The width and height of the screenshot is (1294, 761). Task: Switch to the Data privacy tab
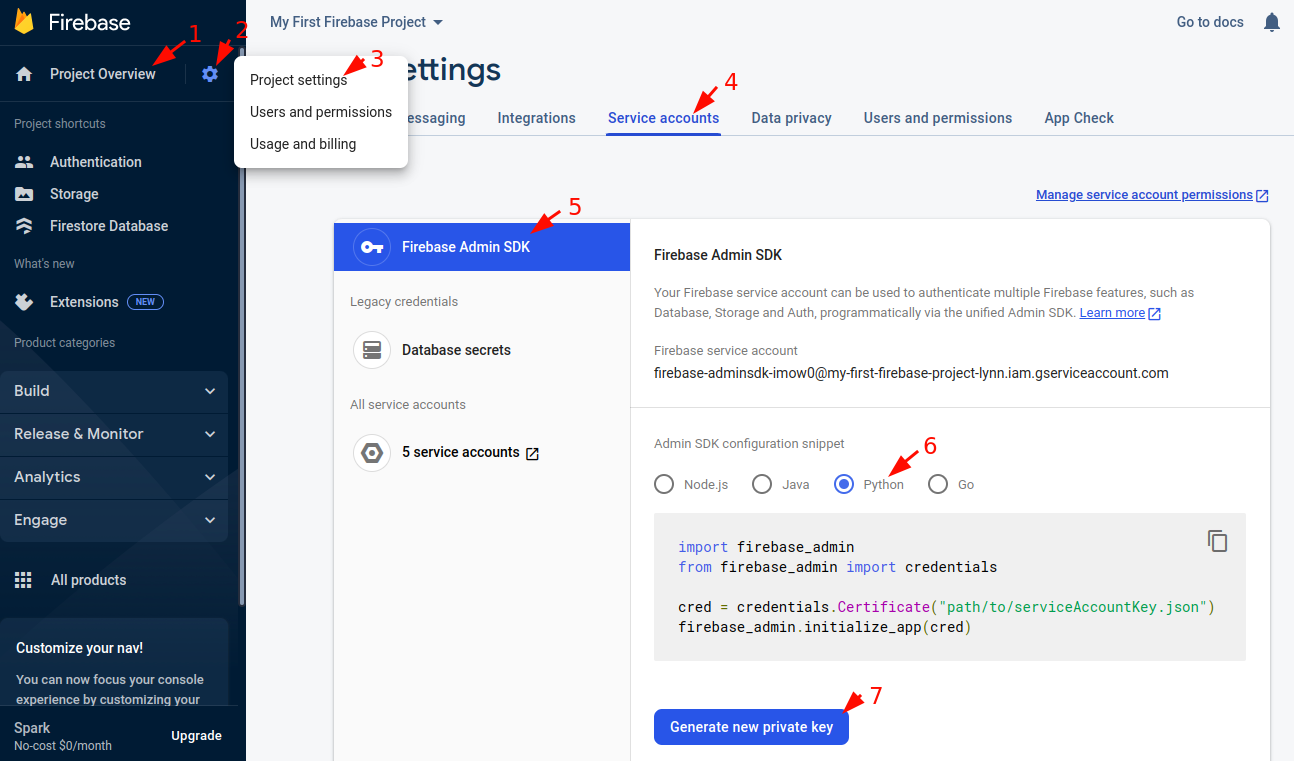tap(791, 118)
